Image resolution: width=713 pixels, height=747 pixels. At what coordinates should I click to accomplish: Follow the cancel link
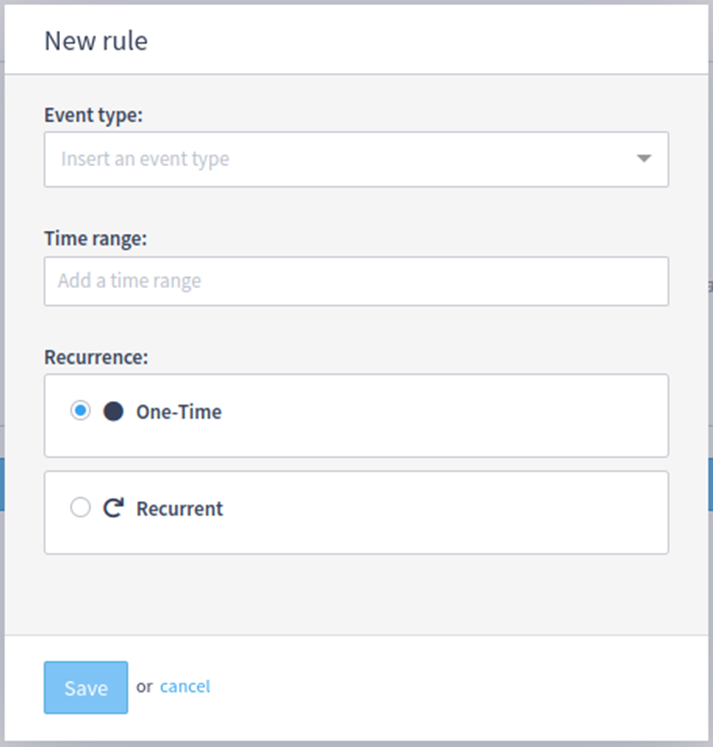[185, 686]
